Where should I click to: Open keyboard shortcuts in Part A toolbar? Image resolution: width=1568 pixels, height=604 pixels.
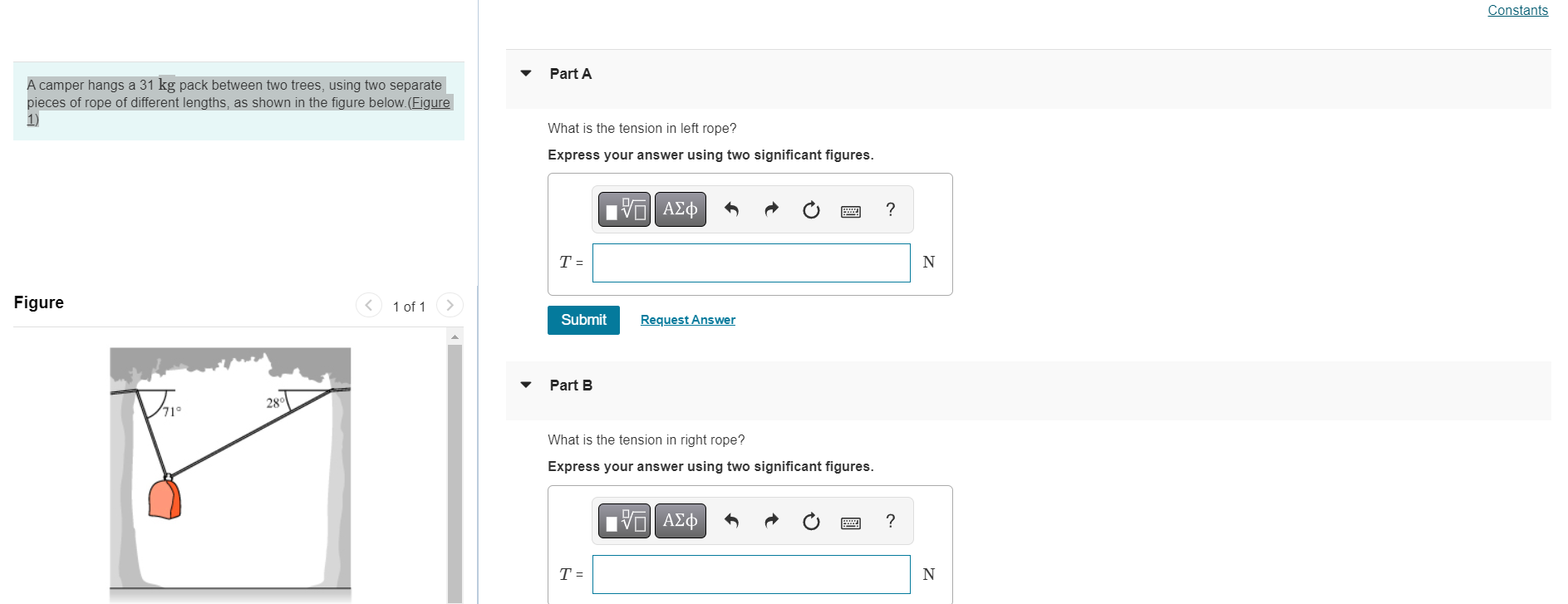pos(850,211)
